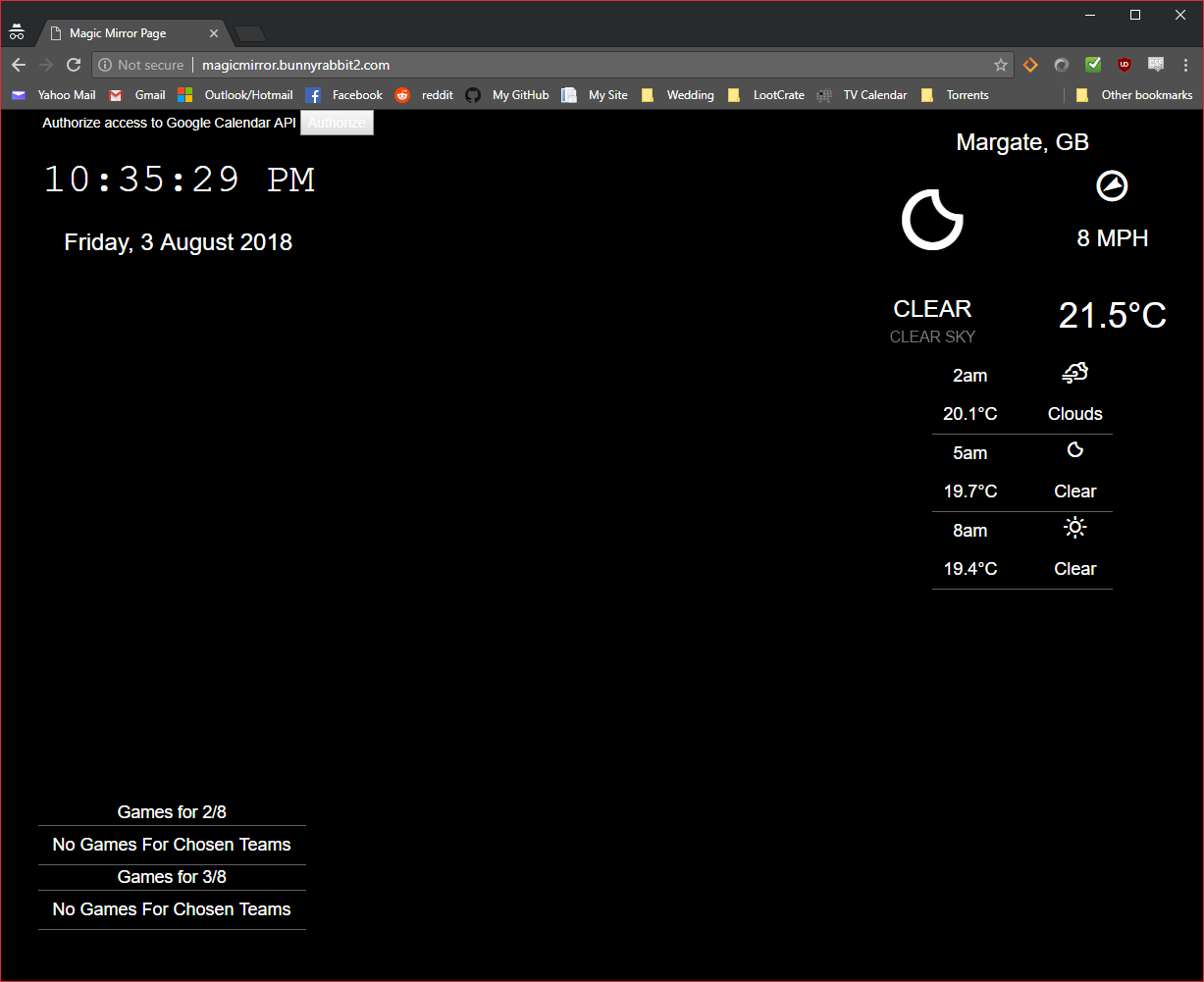Viewport: 1204px width, 982px height.
Task: Open the Wedding bookmarks folder
Action: (x=678, y=95)
